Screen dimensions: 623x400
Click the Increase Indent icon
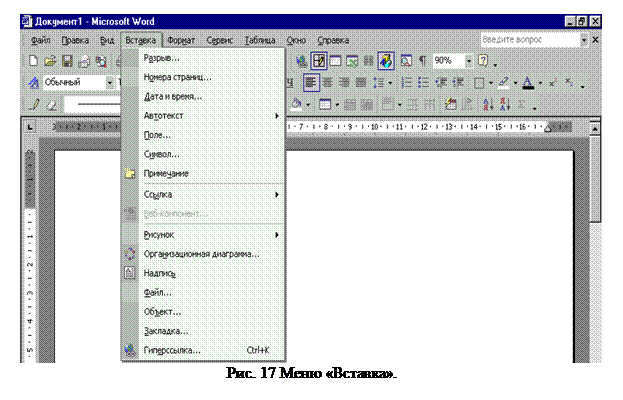pos(458,83)
